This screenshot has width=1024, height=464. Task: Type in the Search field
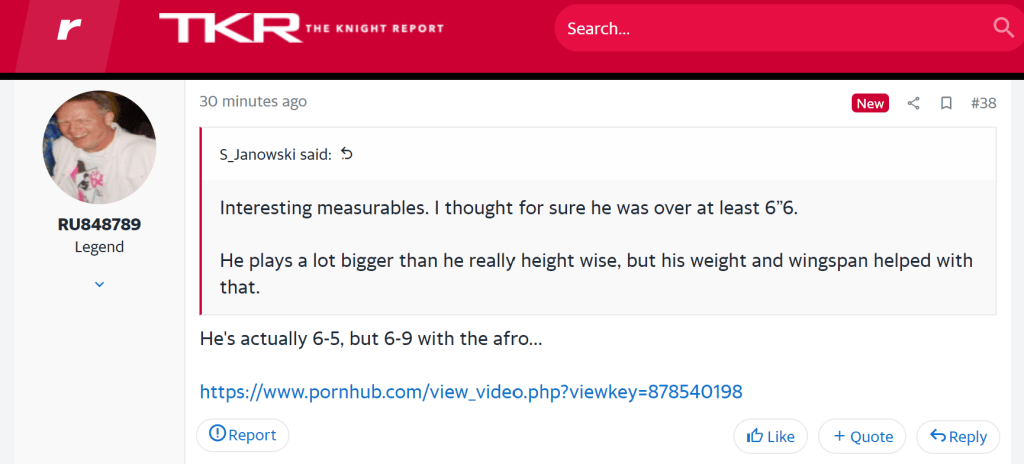tap(770, 28)
